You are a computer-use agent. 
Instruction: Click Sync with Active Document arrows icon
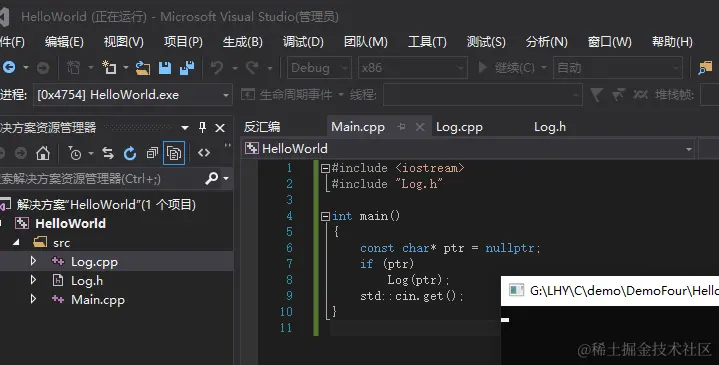coord(108,153)
